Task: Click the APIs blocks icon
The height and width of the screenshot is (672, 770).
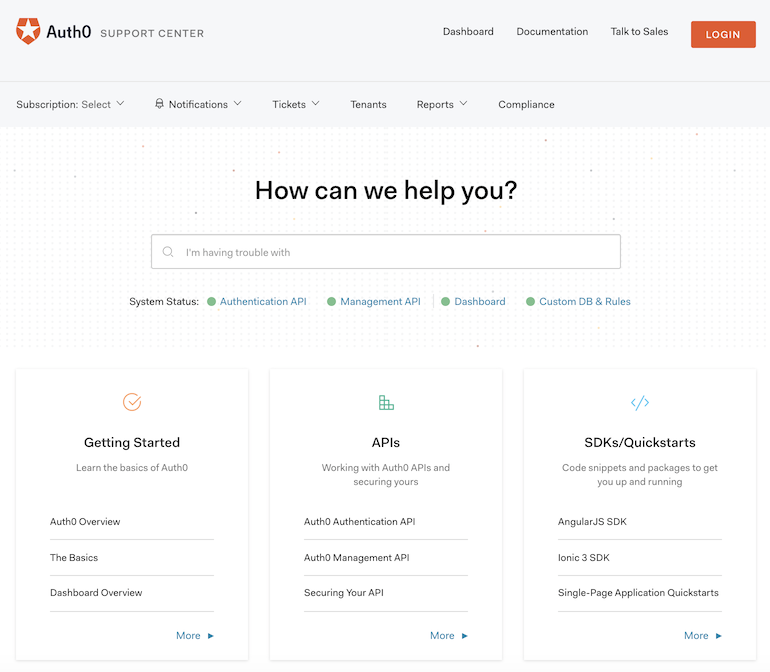Action: pos(386,402)
